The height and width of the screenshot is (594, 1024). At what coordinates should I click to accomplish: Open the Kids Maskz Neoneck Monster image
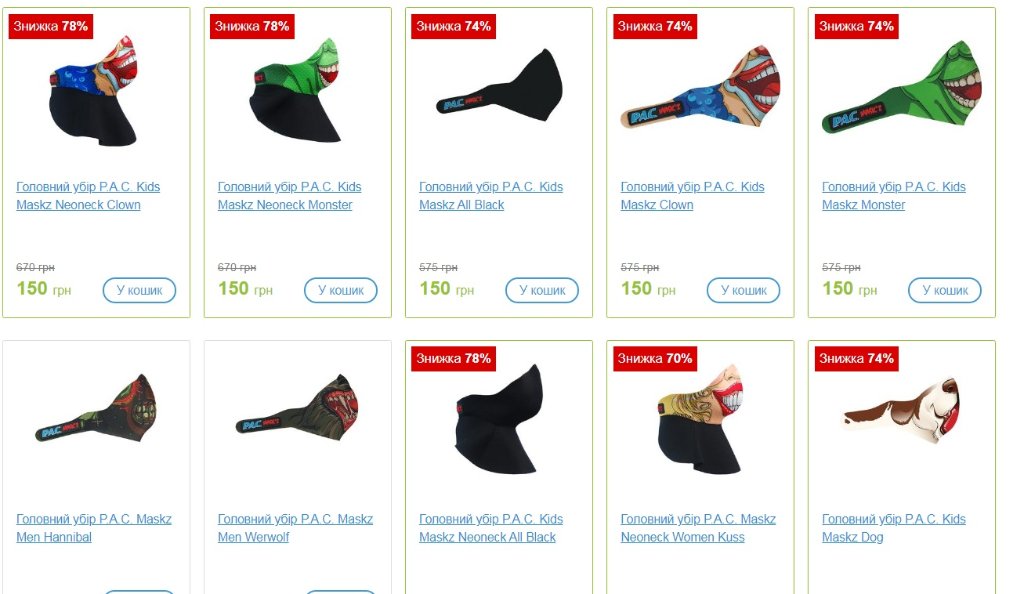(x=295, y=90)
